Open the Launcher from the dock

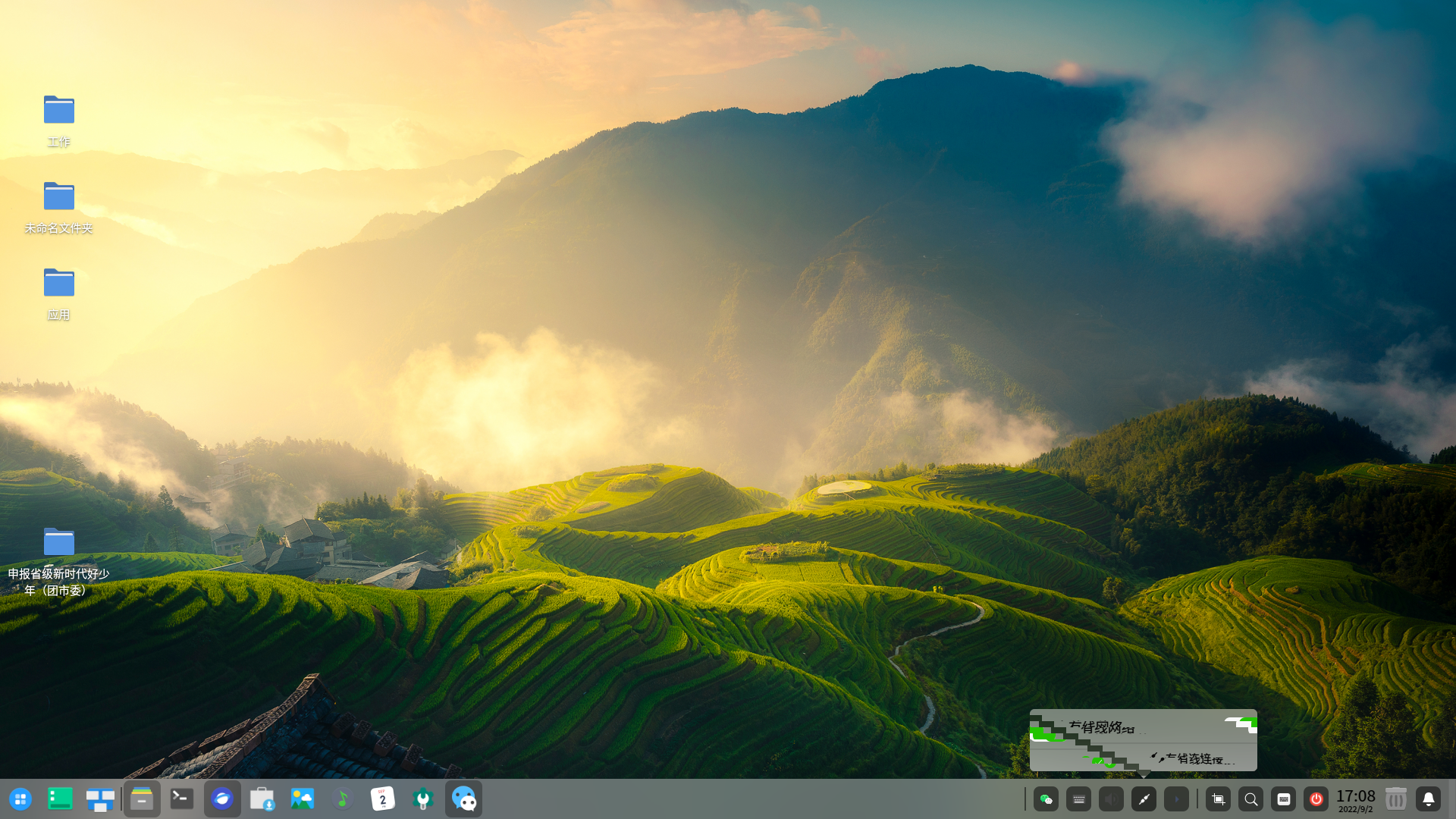coord(21,799)
